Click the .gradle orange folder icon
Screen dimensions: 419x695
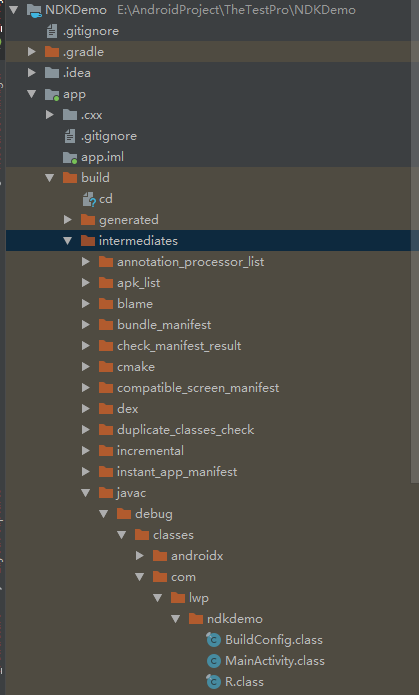point(52,52)
